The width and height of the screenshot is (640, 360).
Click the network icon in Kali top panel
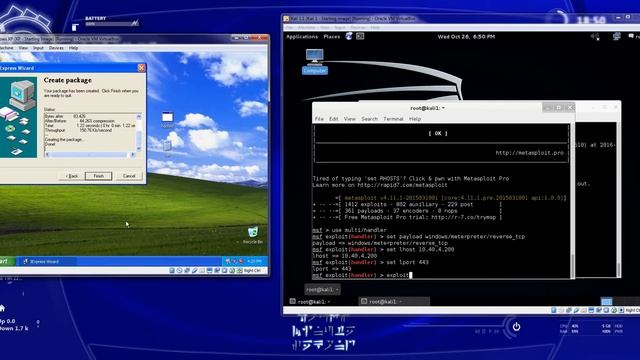(x=617, y=37)
